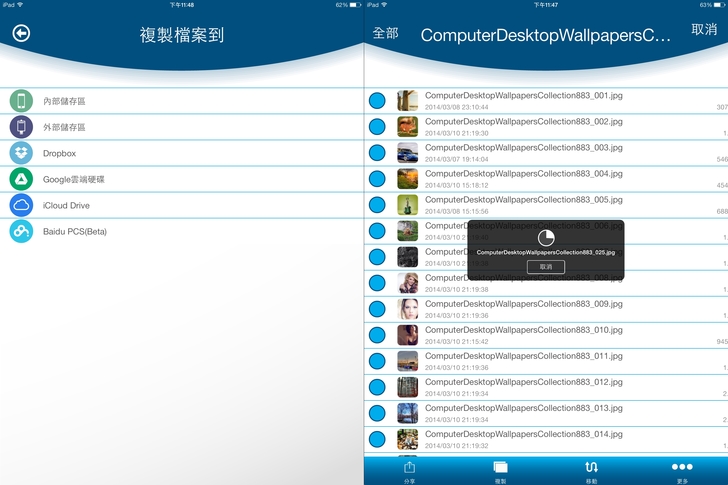Tap the copy (複製) toolbar icon

tap(500, 467)
